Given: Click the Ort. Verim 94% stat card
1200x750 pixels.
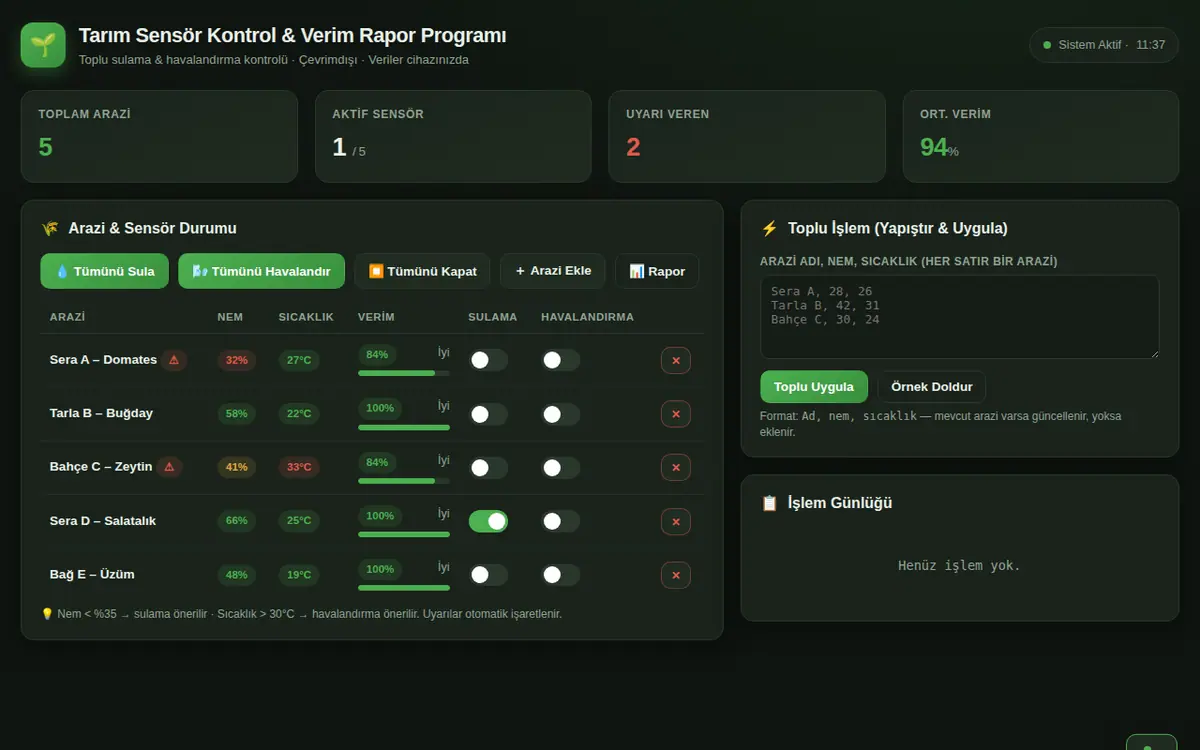Looking at the screenshot, I should (x=1041, y=137).
